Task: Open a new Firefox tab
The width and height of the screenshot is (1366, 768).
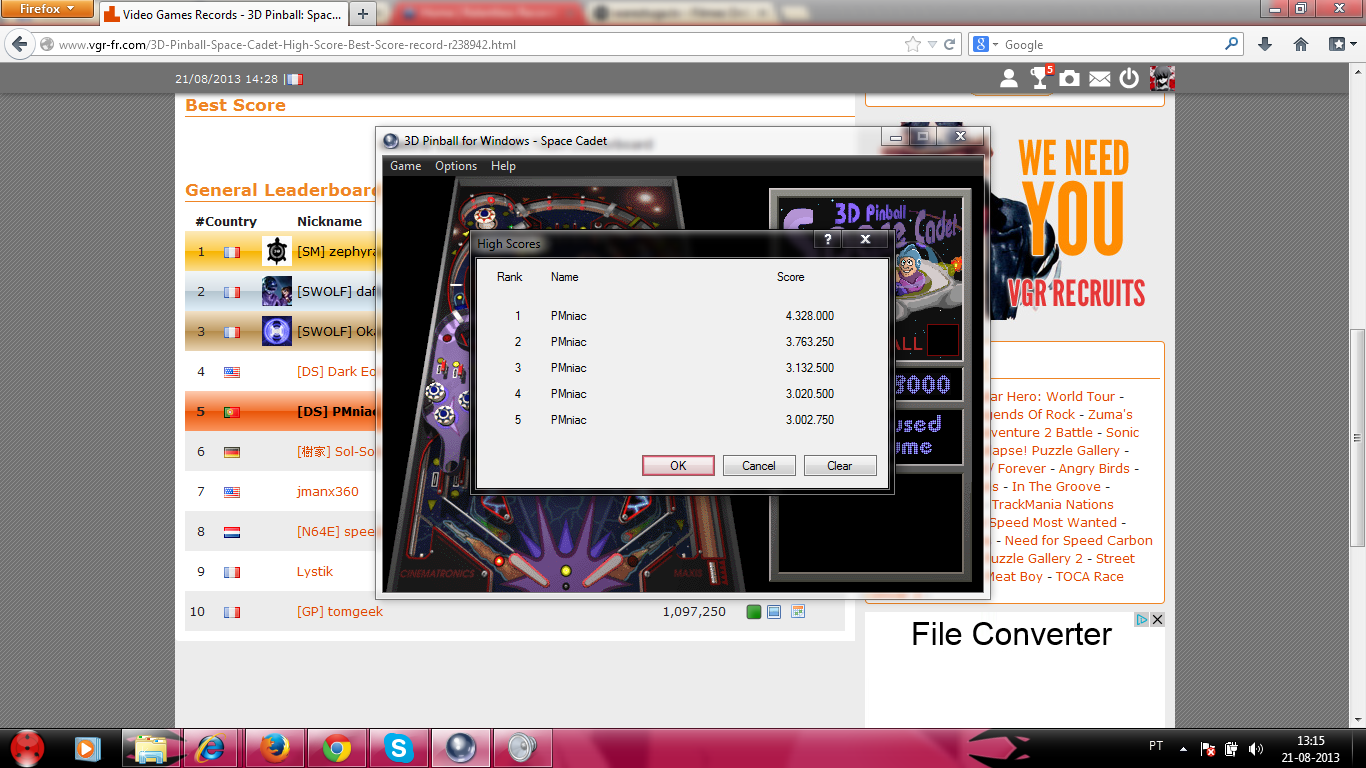Action: (x=362, y=14)
